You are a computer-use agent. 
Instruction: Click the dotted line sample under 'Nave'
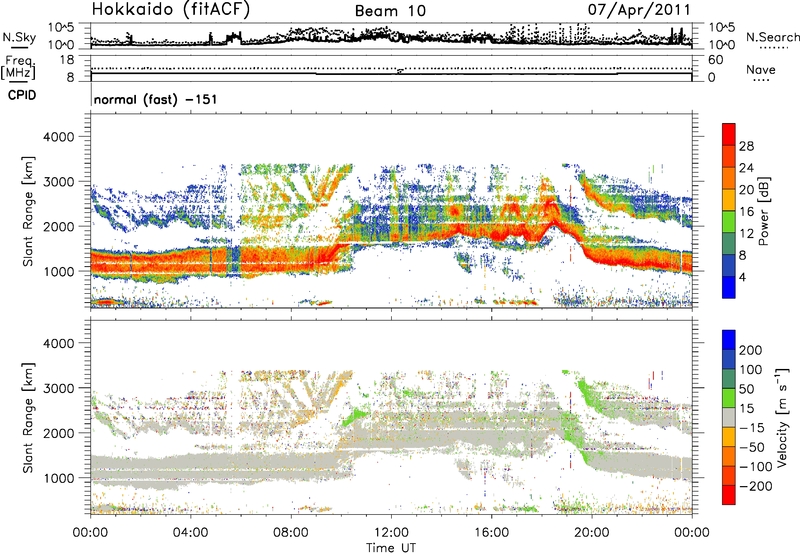click(x=761, y=81)
